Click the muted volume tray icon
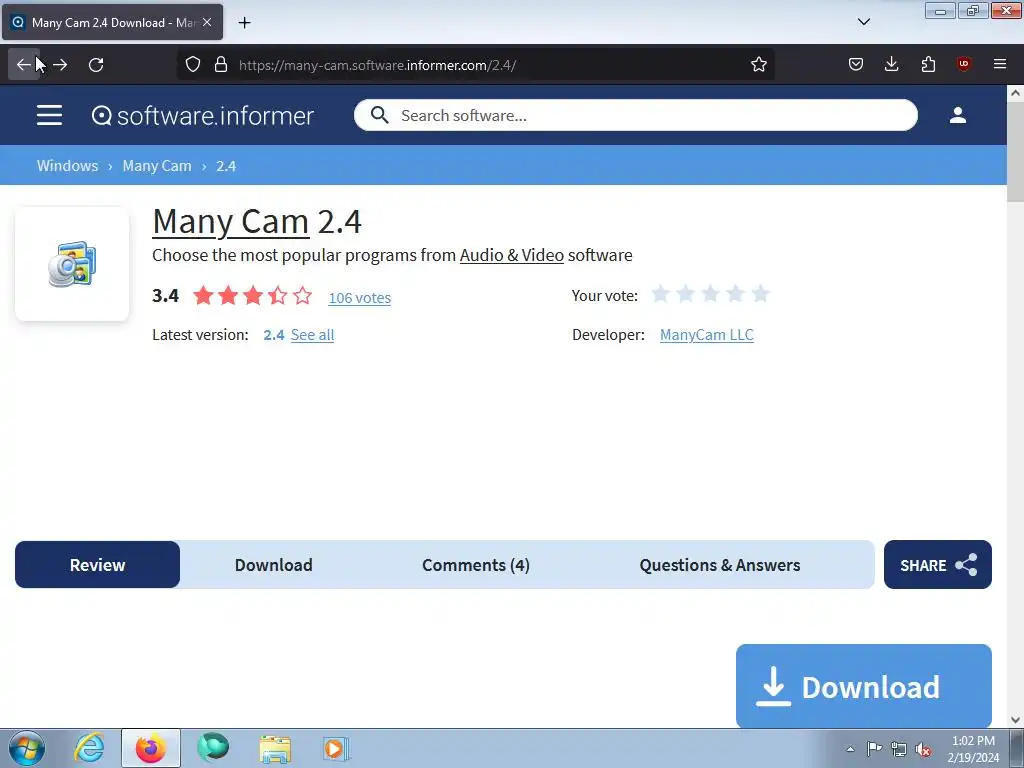 (923, 749)
